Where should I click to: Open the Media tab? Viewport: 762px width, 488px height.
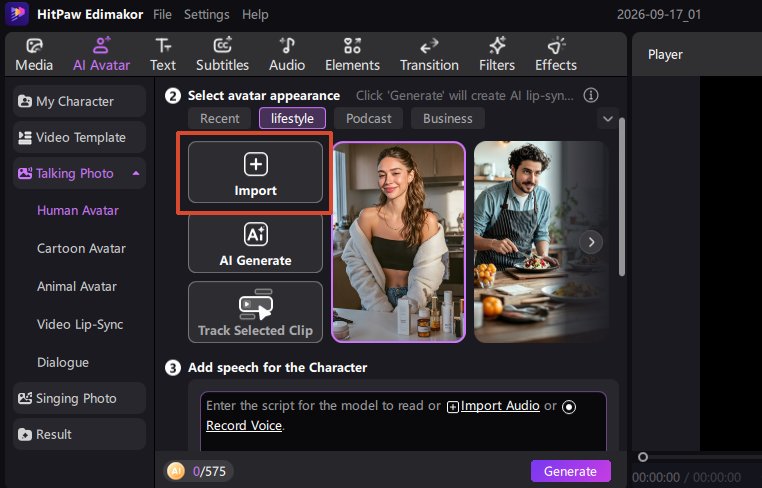[34, 54]
